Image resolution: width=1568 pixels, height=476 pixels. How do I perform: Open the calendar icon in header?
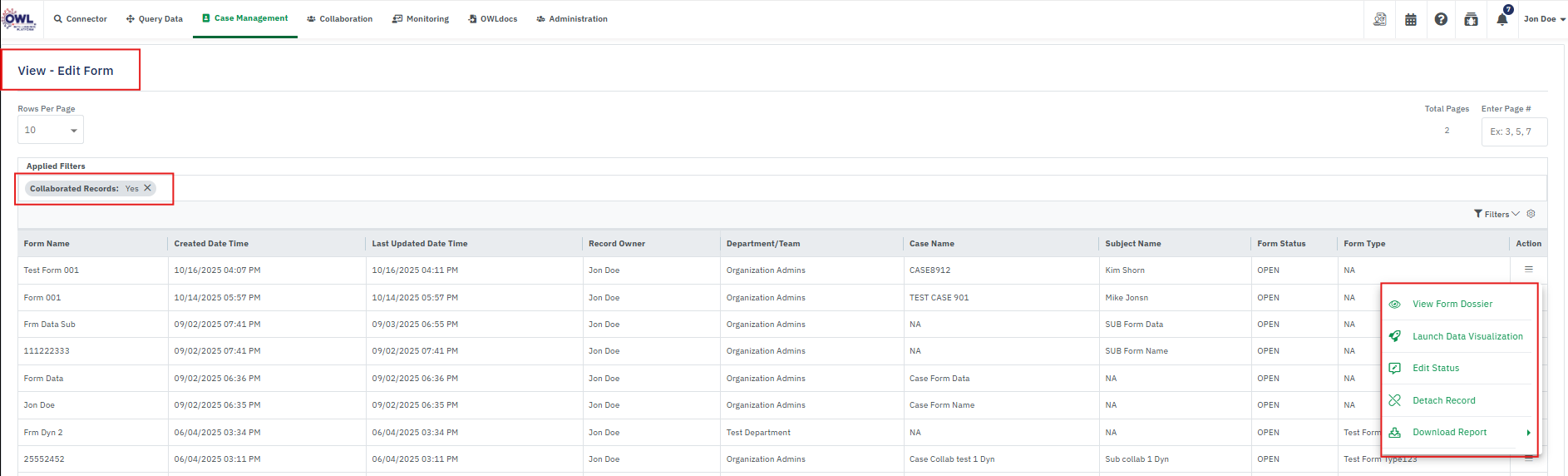[x=1411, y=19]
